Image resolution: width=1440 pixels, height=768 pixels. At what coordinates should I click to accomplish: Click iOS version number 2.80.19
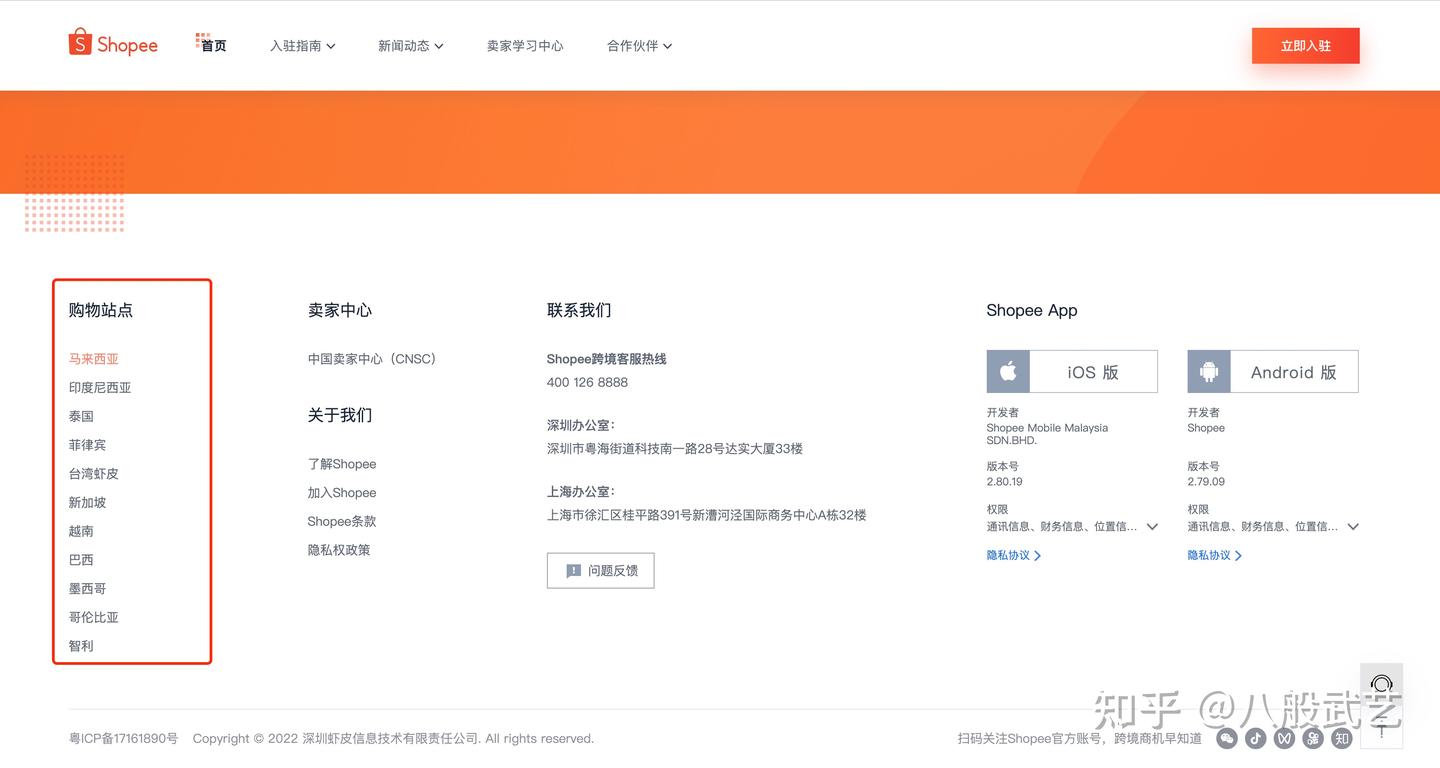(x=1005, y=482)
